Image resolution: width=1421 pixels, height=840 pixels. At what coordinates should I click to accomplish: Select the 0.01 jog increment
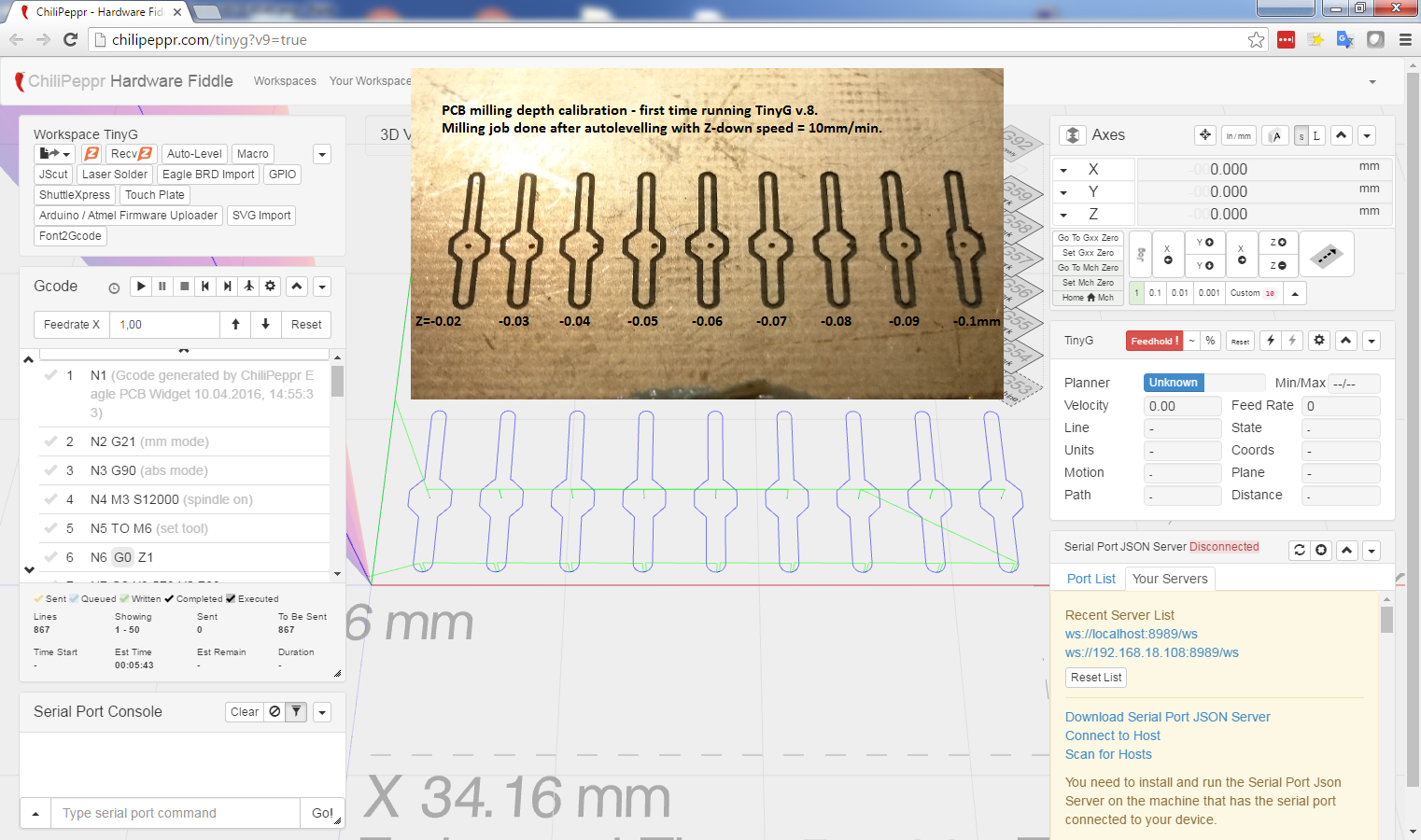[x=1180, y=293]
